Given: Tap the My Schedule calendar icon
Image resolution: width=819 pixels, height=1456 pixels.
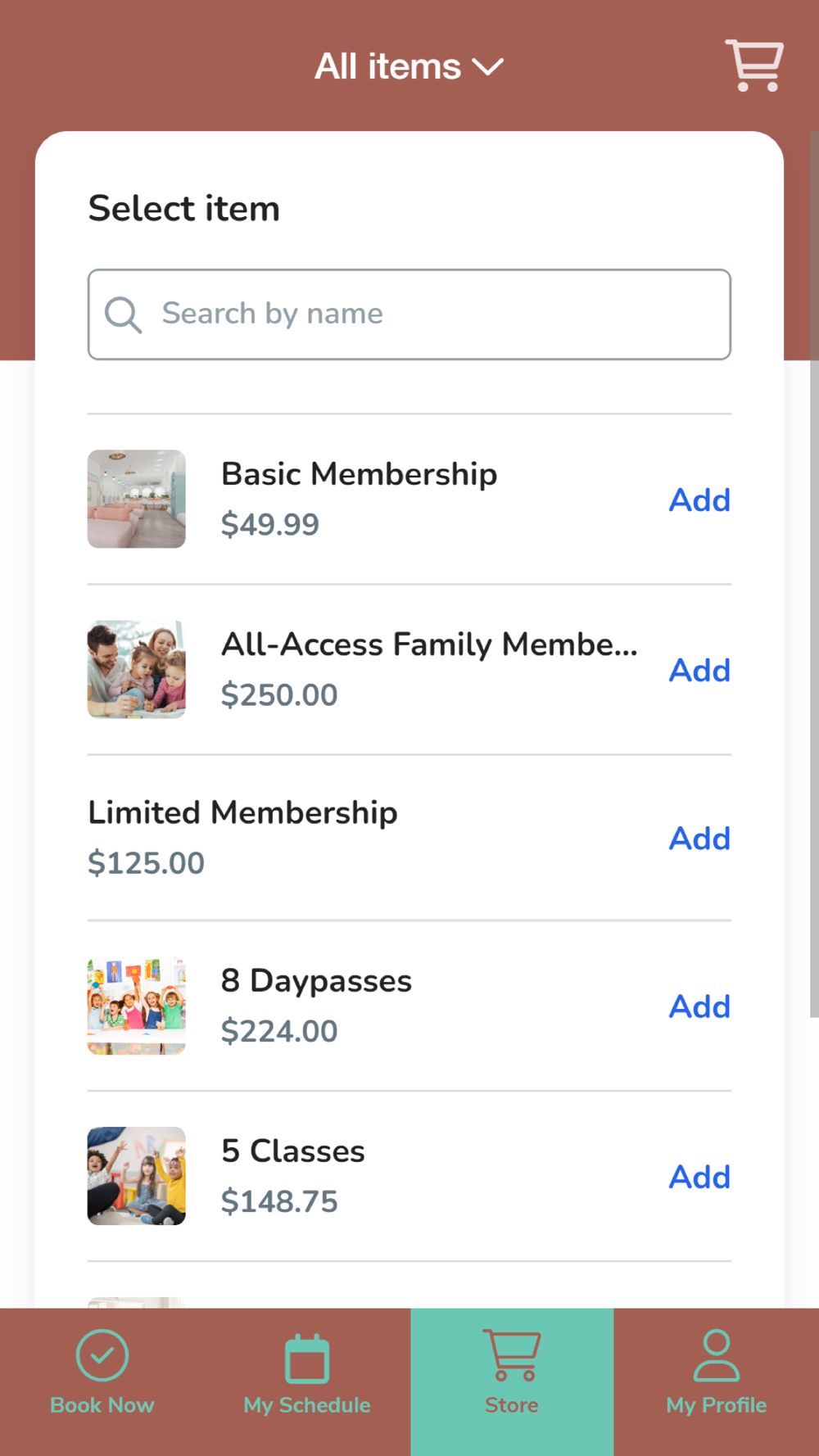Looking at the screenshot, I should (307, 1359).
